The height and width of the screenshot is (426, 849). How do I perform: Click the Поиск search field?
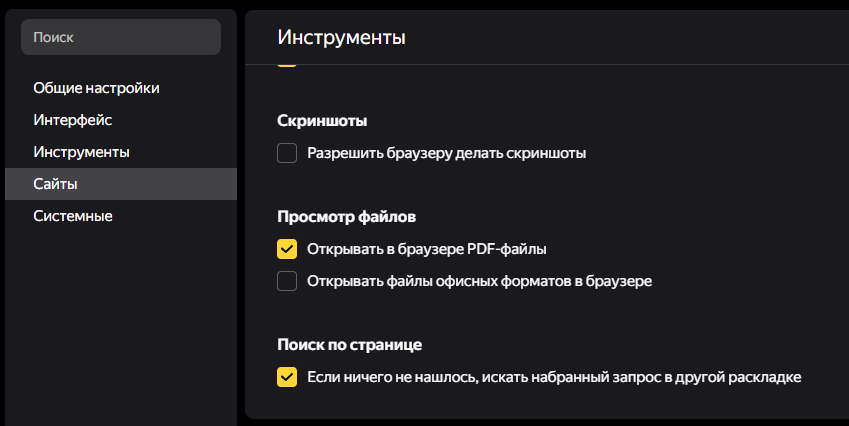point(120,37)
